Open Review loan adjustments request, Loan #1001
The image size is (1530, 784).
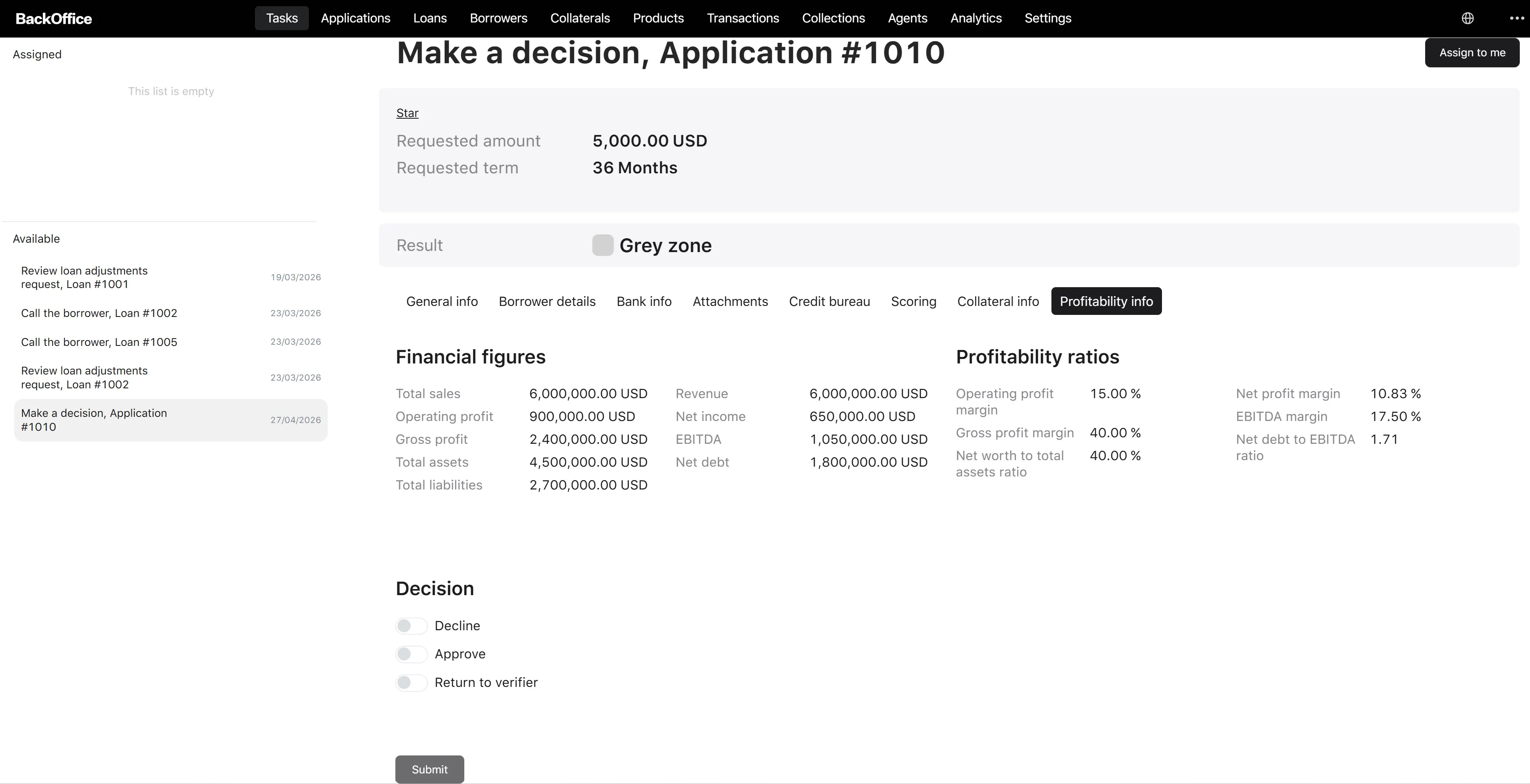tap(171, 277)
